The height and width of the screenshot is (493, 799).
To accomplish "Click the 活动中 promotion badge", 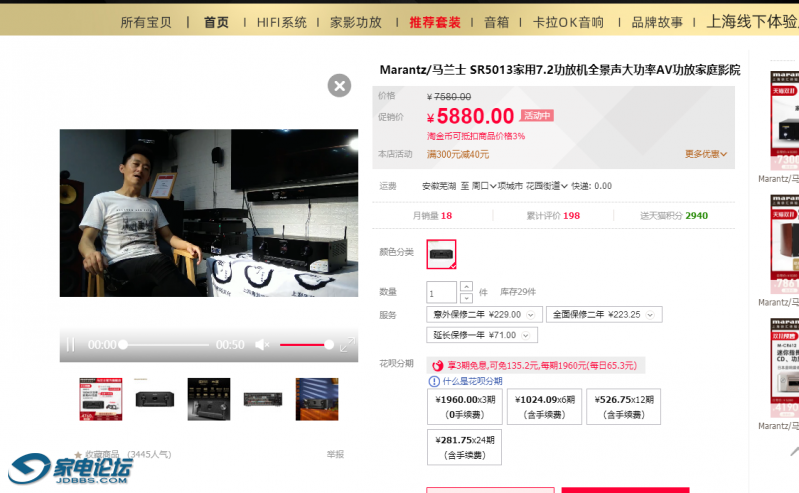I will pos(537,115).
